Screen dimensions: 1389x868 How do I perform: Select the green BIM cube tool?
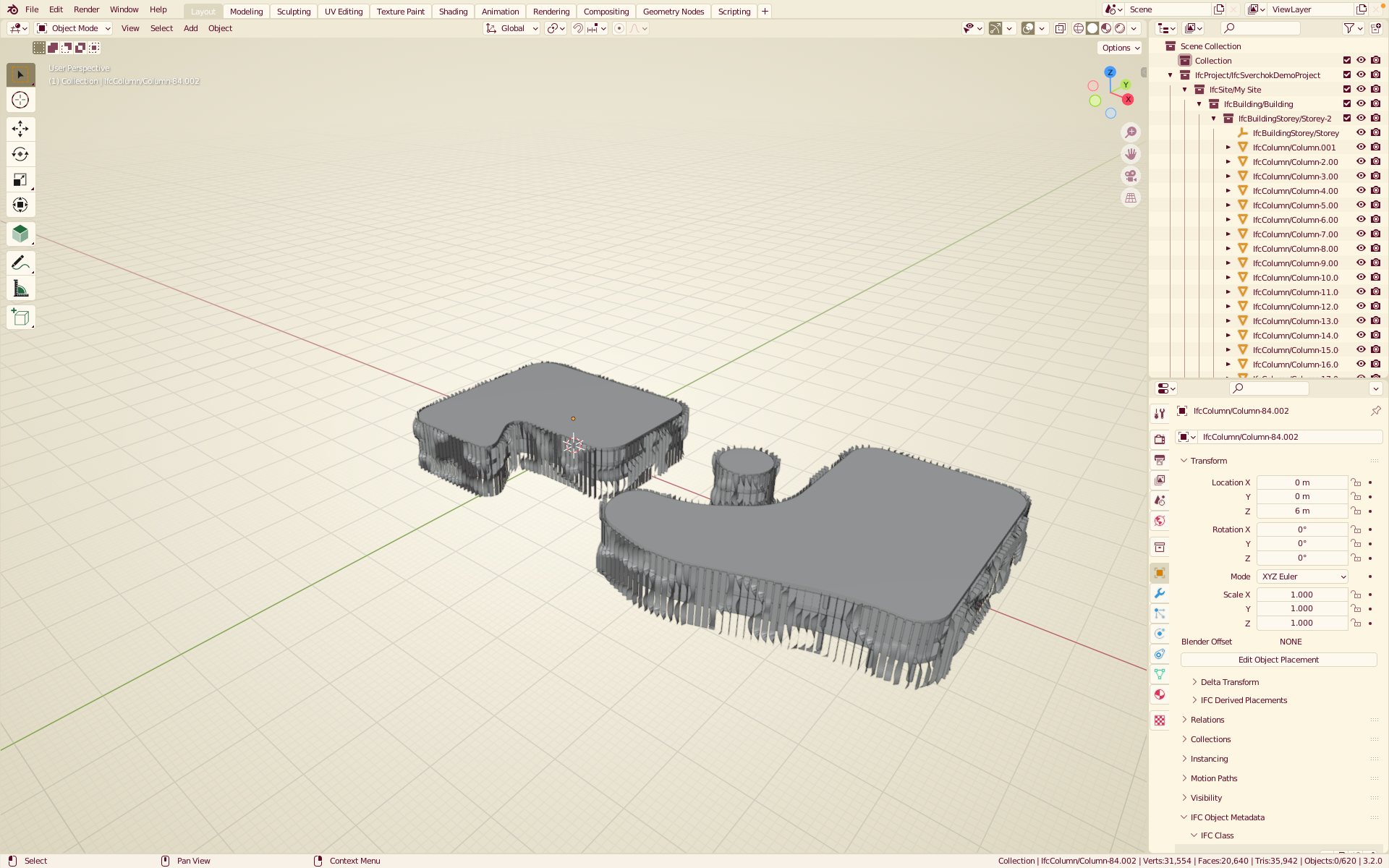coord(20,234)
